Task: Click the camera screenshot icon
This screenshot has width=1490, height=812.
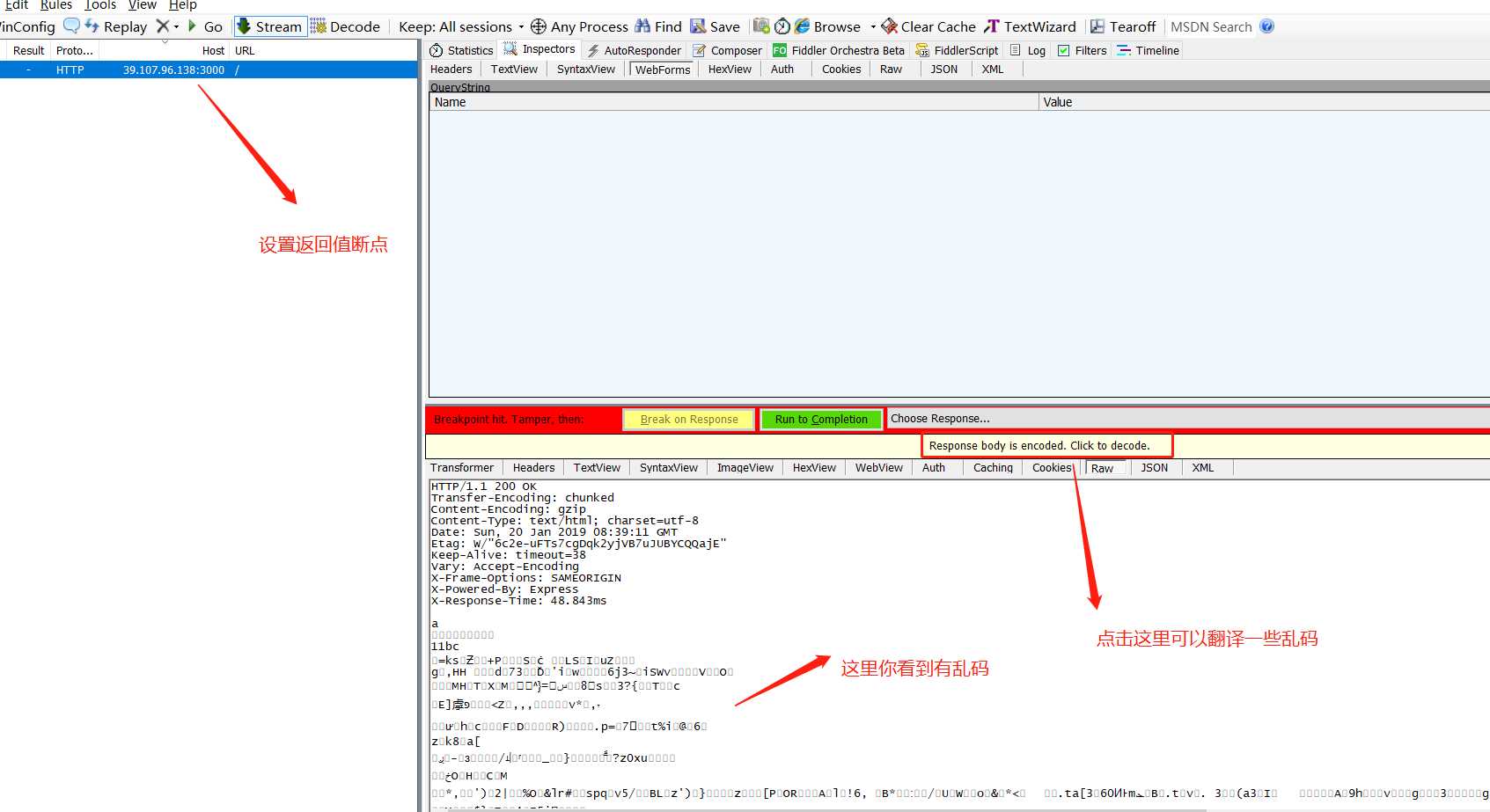Action: [761, 26]
